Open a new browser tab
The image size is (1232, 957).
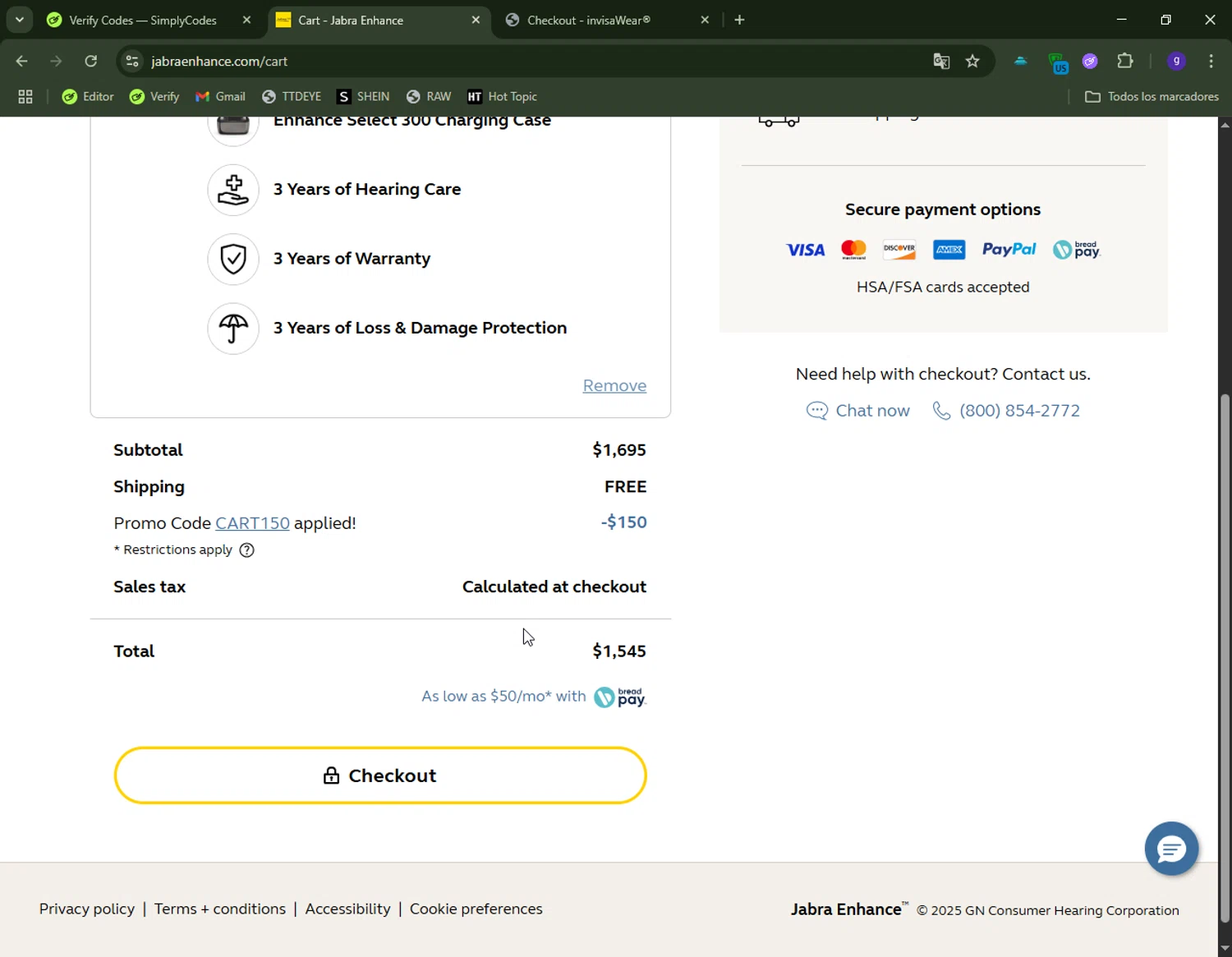tap(739, 20)
